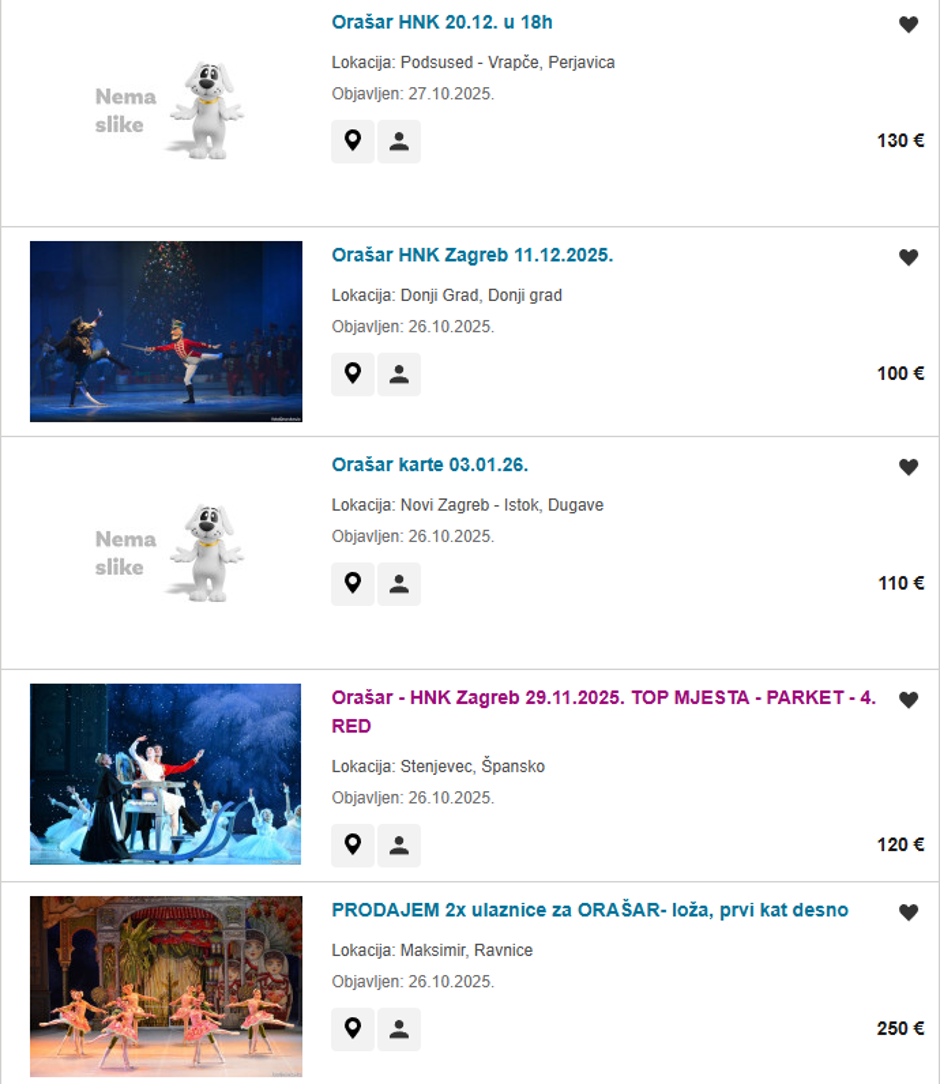Favorite the Orašar HNK 20.12. listing heart
The height and width of the screenshot is (1084, 940).
pyautogui.click(x=908, y=24)
